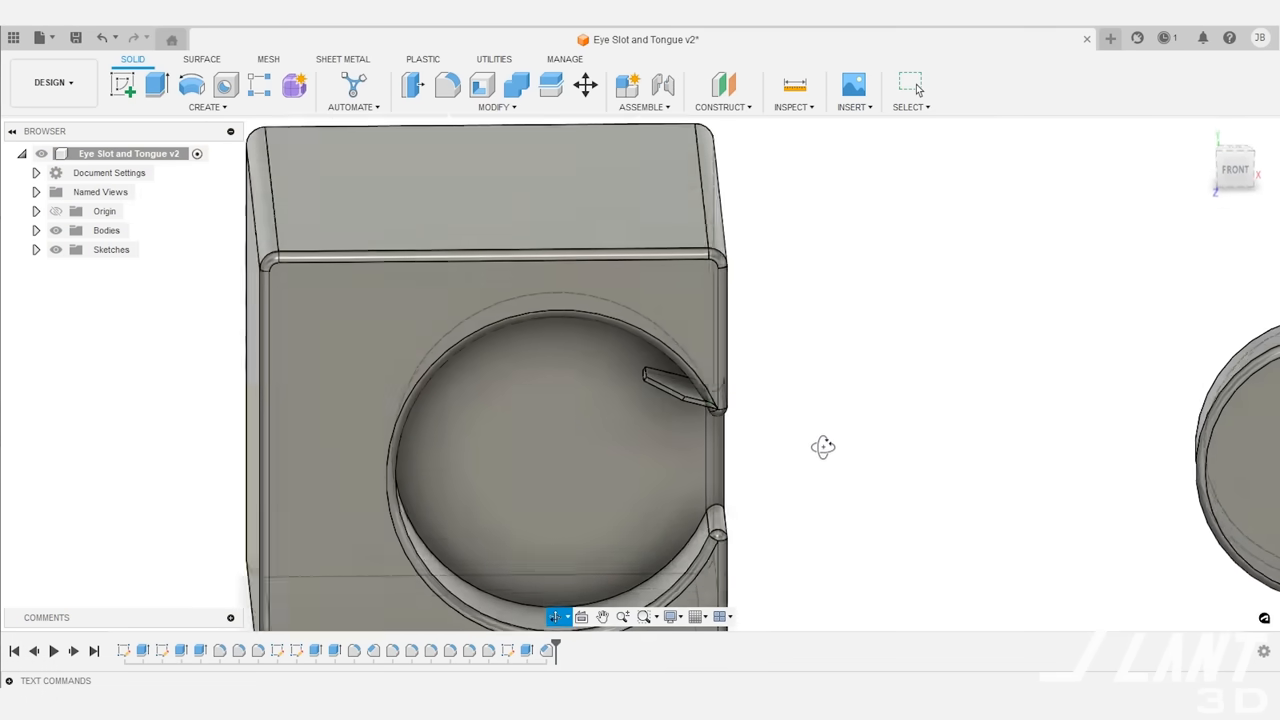The width and height of the screenshot is (1280, 720).
Task: Open the Modify dropdown menu
Action: tap(497, 107)
